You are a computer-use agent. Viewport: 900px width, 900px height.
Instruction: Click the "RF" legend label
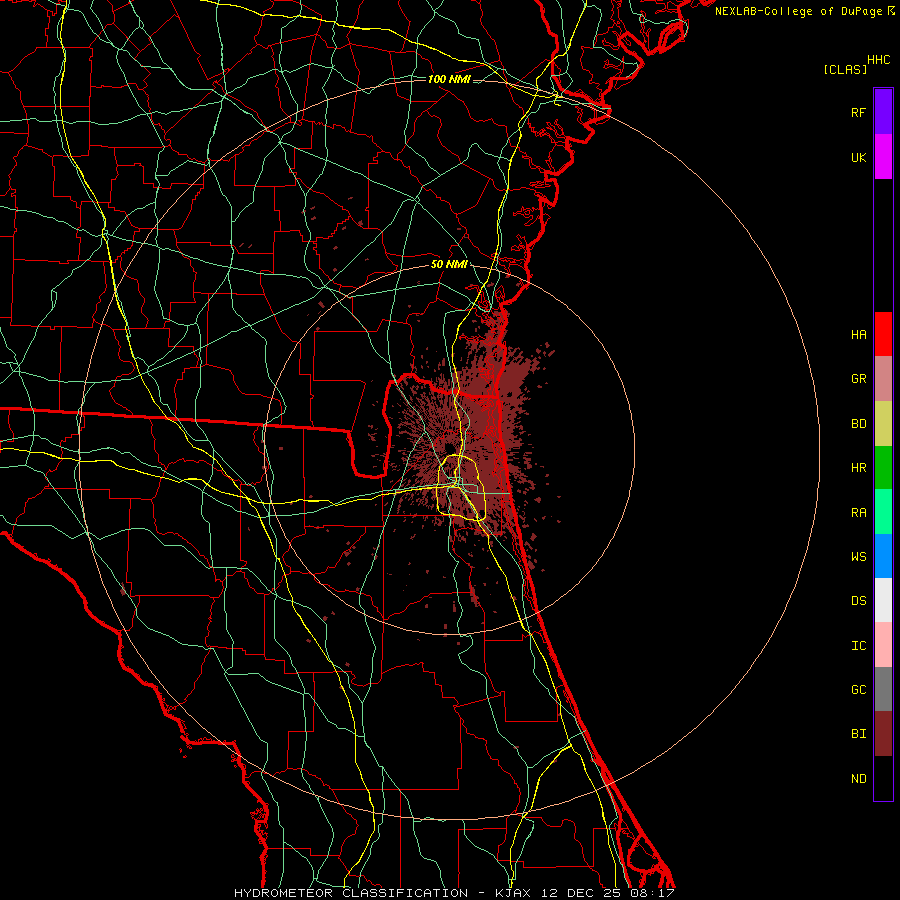pos(858,113)
